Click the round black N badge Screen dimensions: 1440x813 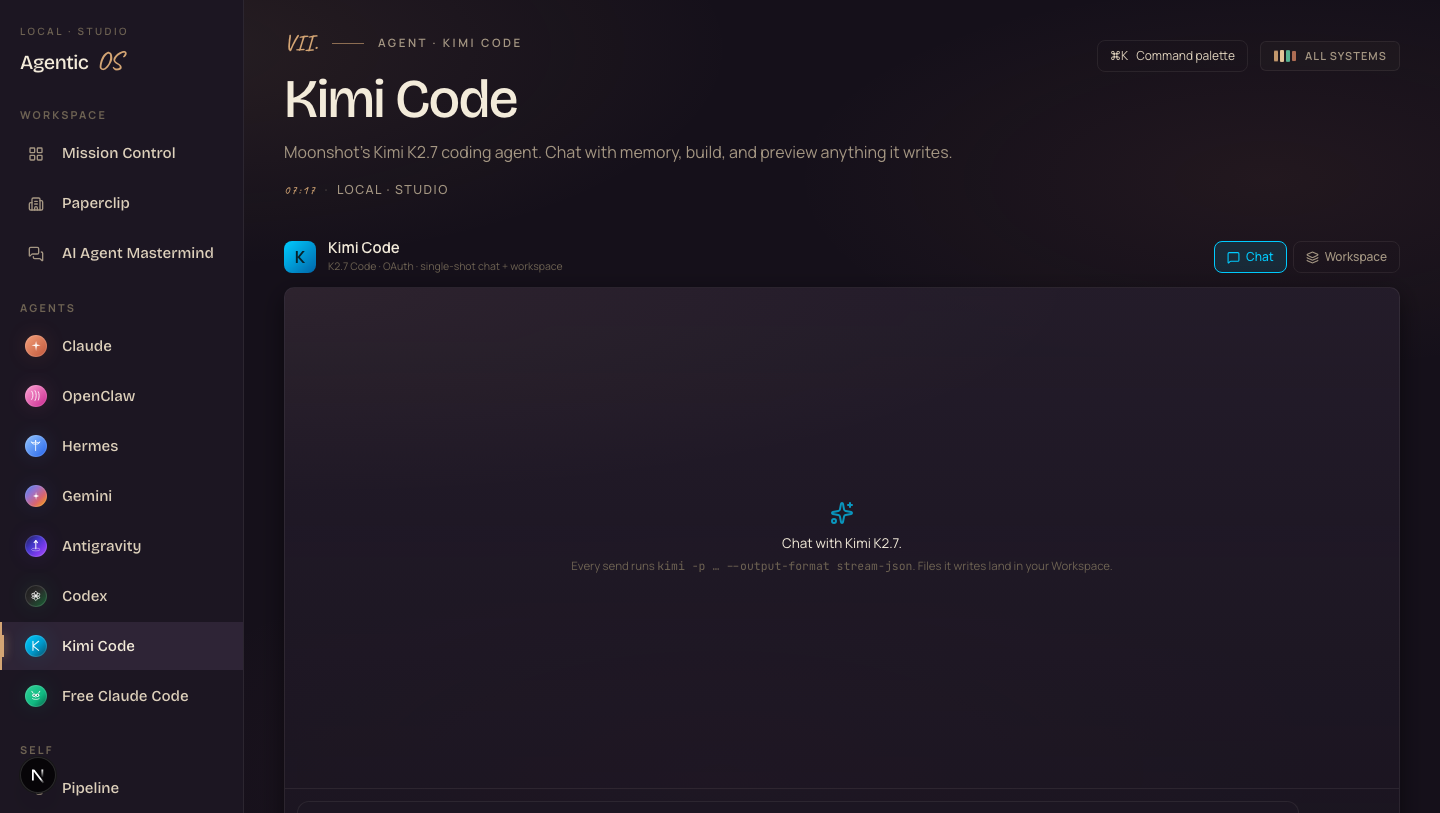click(38, 775)
